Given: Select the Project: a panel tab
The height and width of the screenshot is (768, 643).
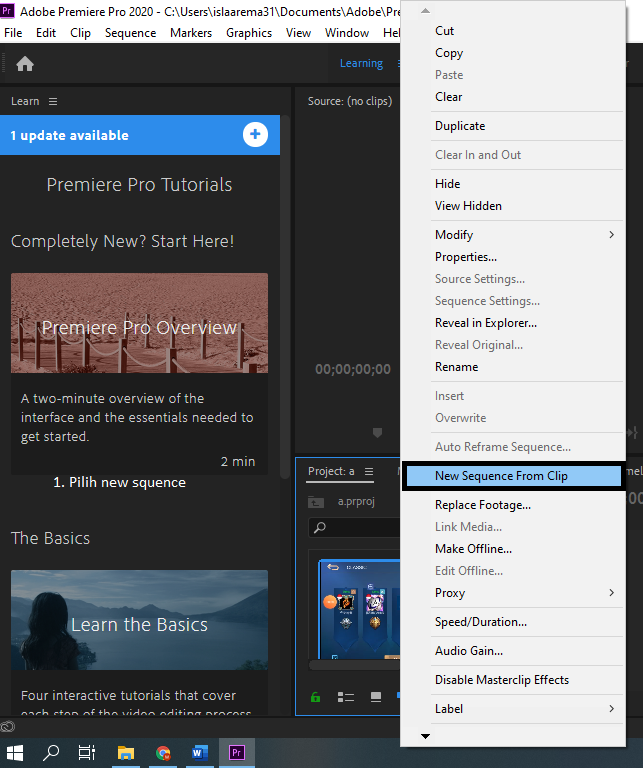Looking at the screenshot, I should (x=331, y=471).
